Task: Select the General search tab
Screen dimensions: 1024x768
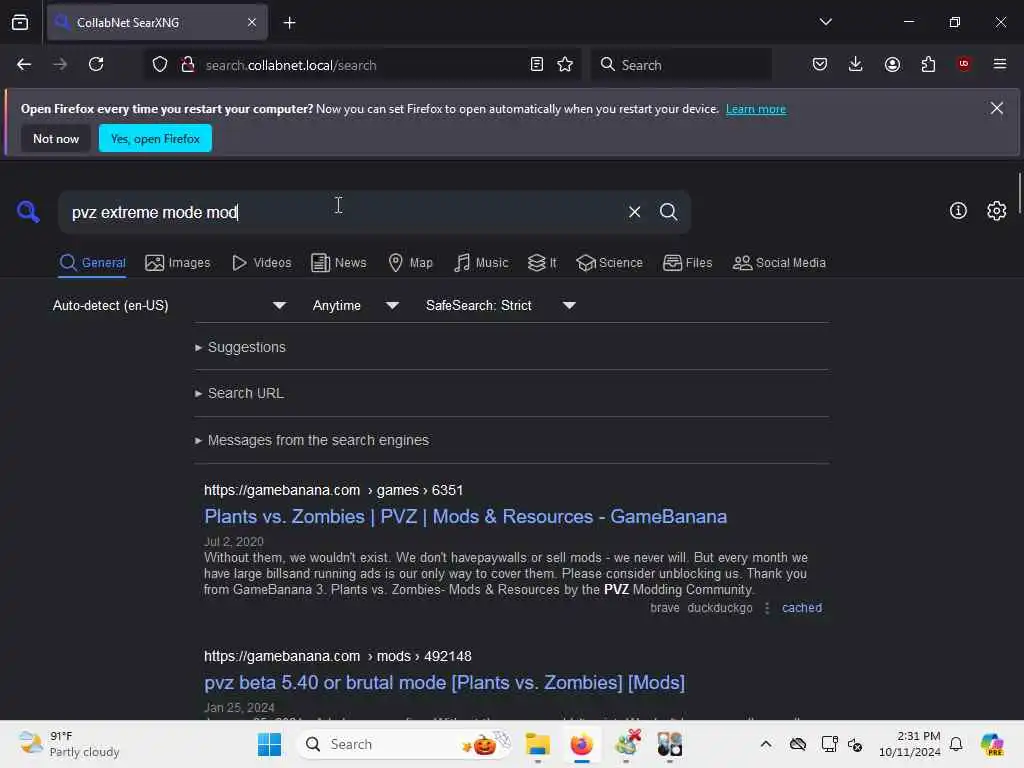Action: pos(92,263)
